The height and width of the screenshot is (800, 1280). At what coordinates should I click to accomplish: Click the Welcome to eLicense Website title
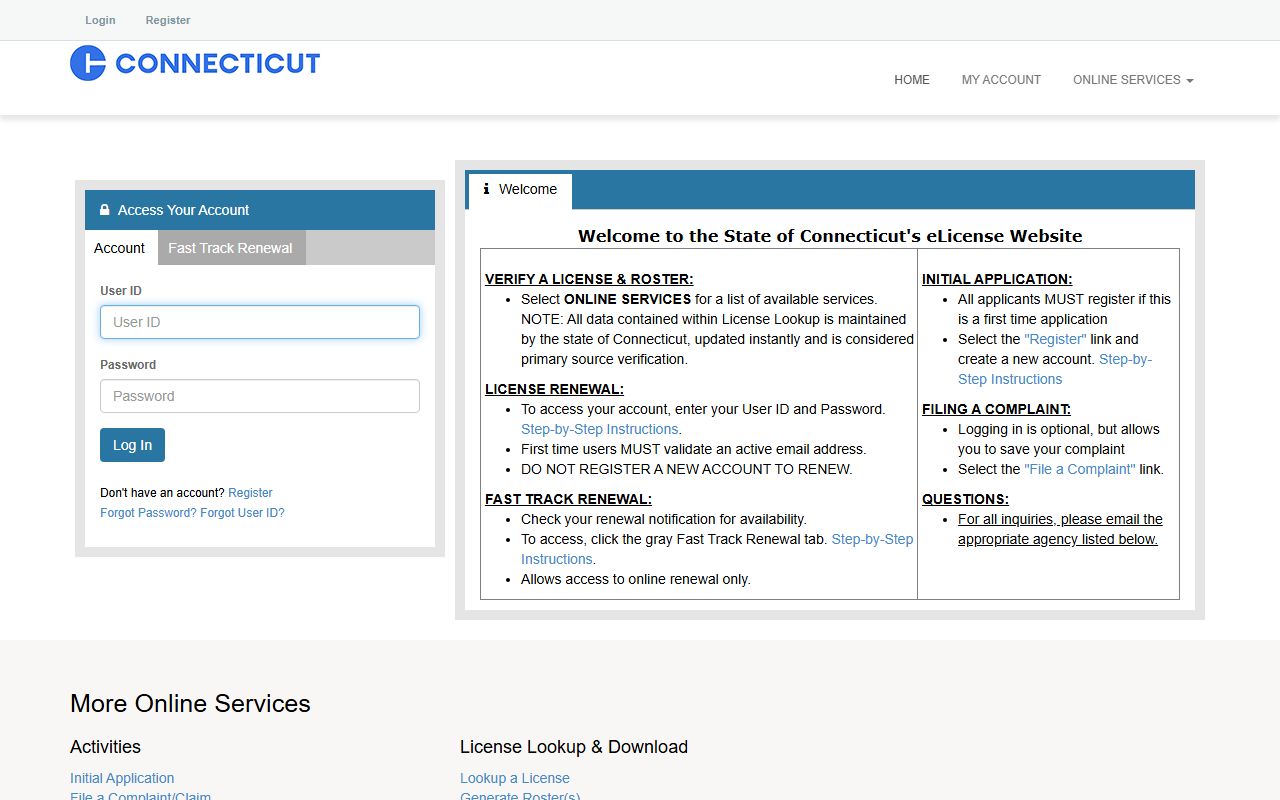click(830, 236)
